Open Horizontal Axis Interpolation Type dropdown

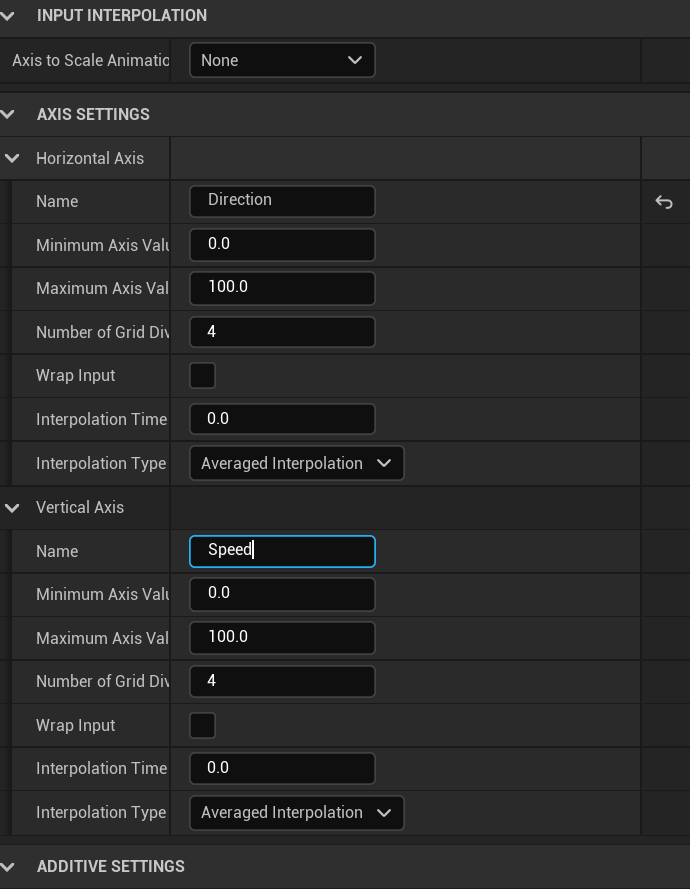click(297, 463)
